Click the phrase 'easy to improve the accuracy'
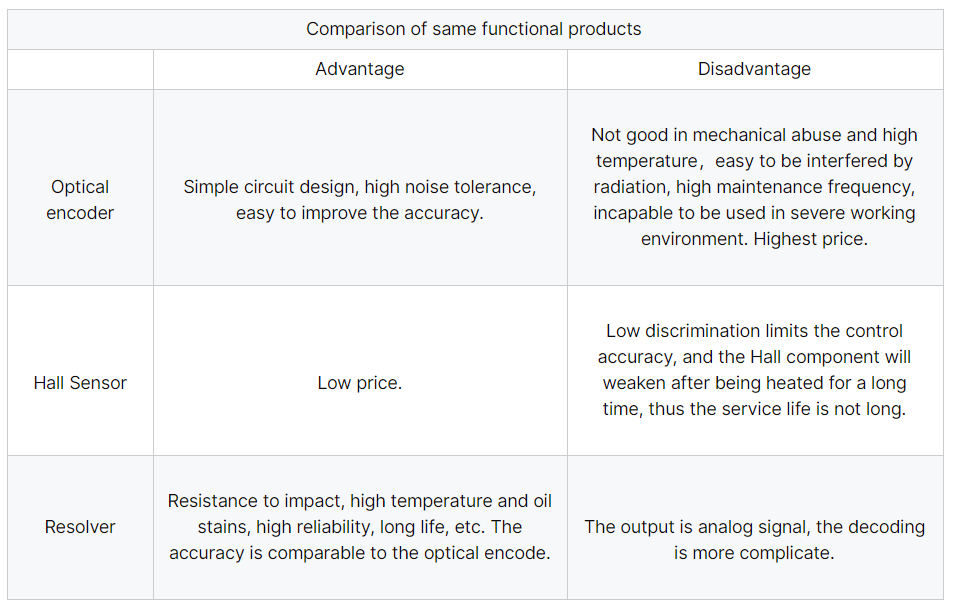This screenshot has height=606, width=954. point(358,213)
